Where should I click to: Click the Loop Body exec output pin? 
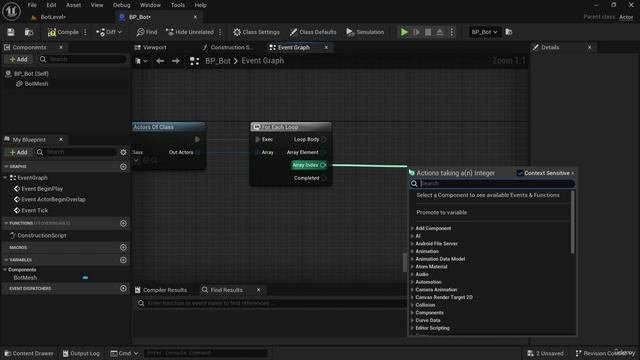click(324, 139)
